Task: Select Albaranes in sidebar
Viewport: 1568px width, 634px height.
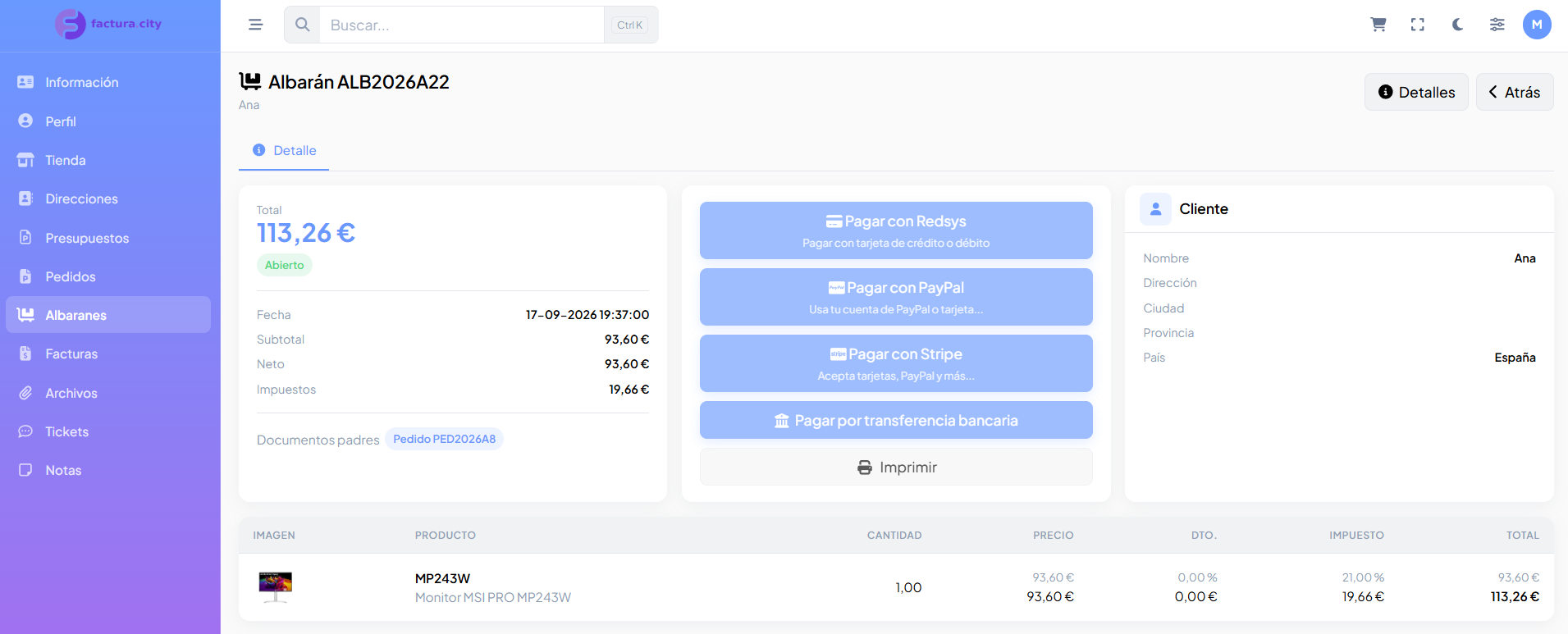Action: click(108, 315)
